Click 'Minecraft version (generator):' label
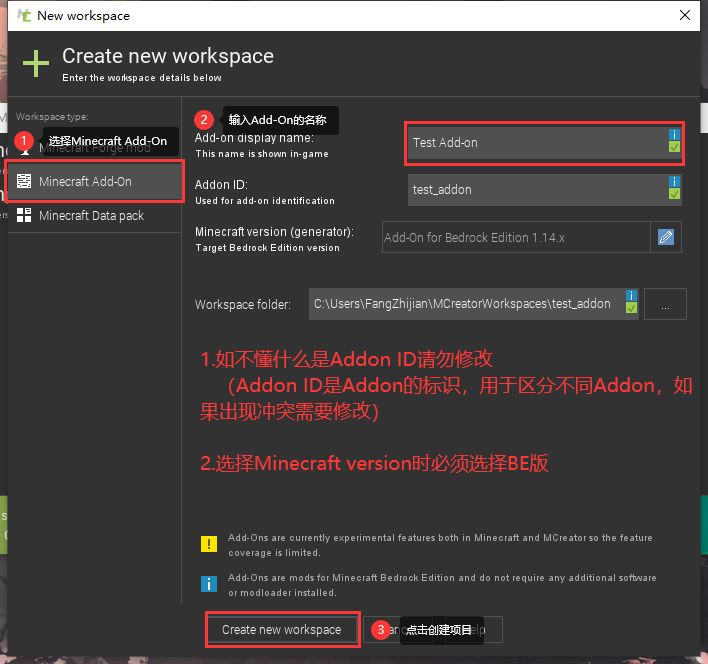Screen dimensions: 708x664 tap(274, 232)
